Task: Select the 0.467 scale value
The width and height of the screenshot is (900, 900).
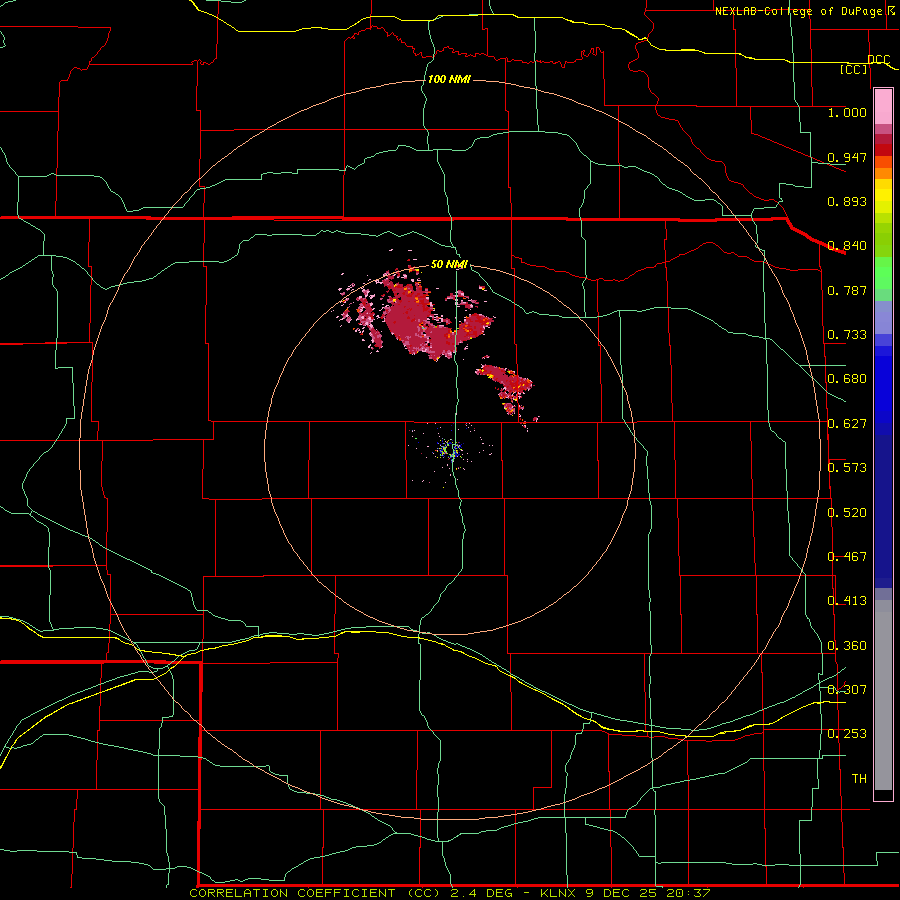Action: [x=847, y=557]
